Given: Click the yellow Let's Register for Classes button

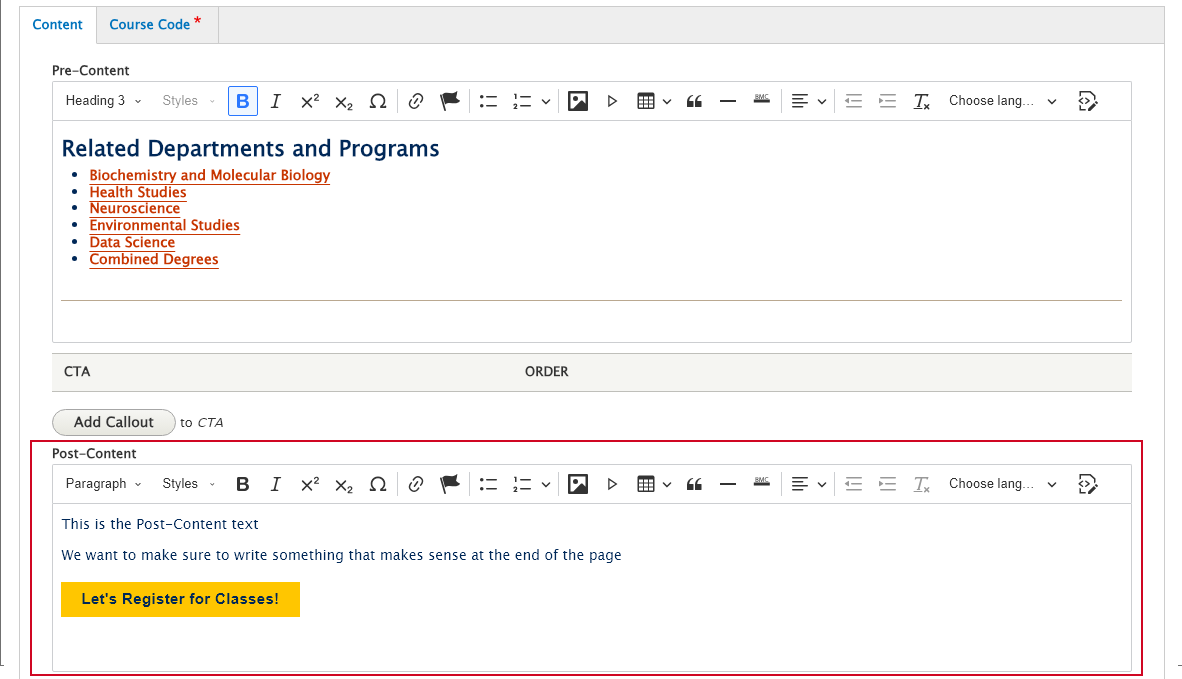Looking at the screenshot, I should click(x=180, y=599).
